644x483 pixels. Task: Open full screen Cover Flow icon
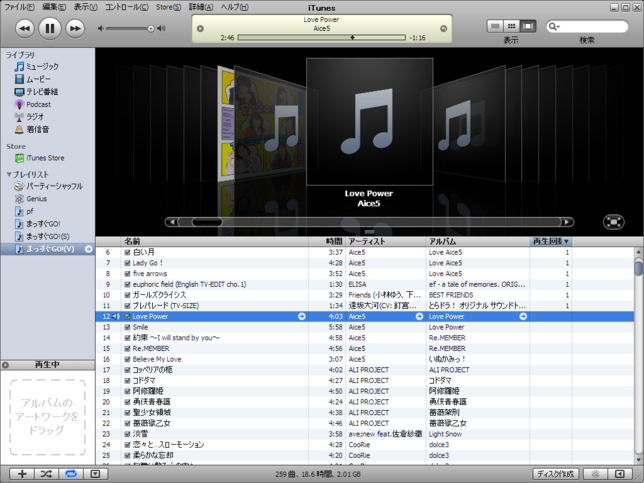click(614, 222)
